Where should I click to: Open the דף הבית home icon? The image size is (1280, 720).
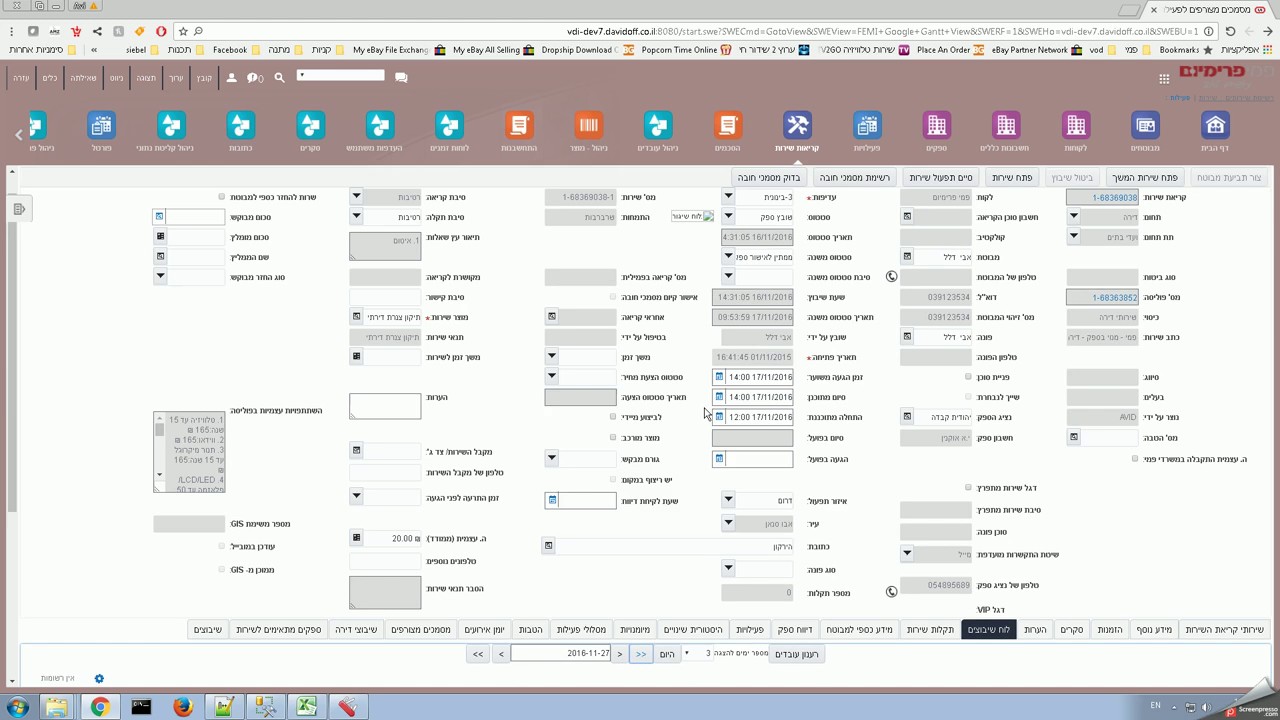pyautogui.click(x=1215, y=125)
